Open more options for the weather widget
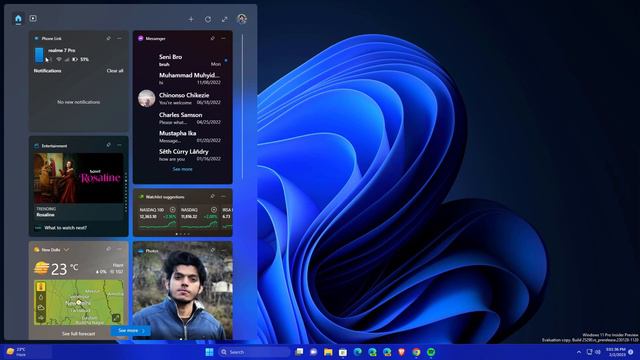This screenshot has height=360, width=640. (119, 249)
